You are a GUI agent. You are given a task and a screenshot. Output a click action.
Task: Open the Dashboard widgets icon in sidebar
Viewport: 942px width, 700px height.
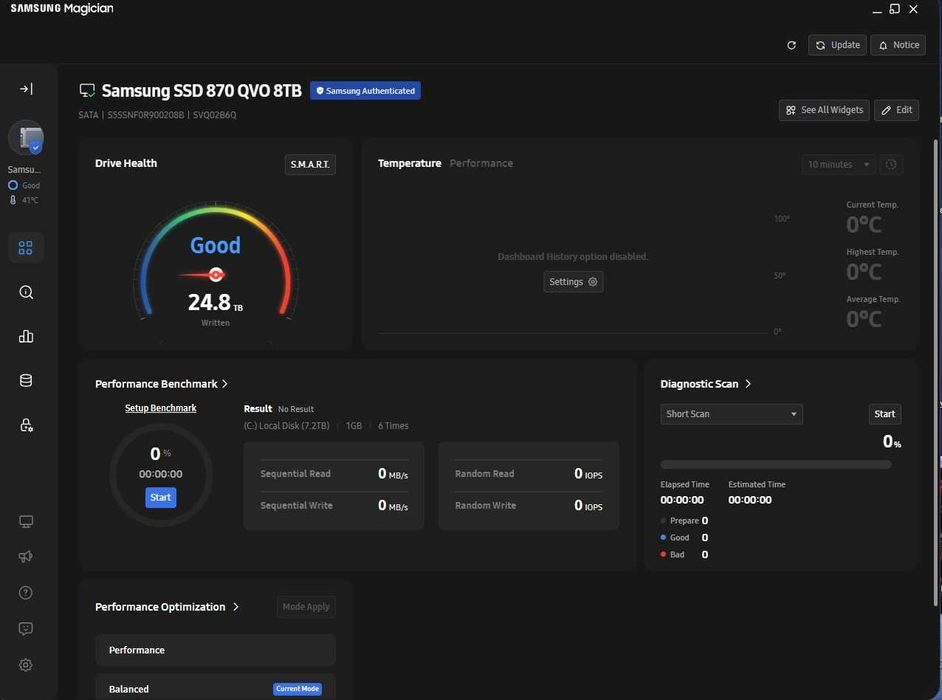[26, 248]
